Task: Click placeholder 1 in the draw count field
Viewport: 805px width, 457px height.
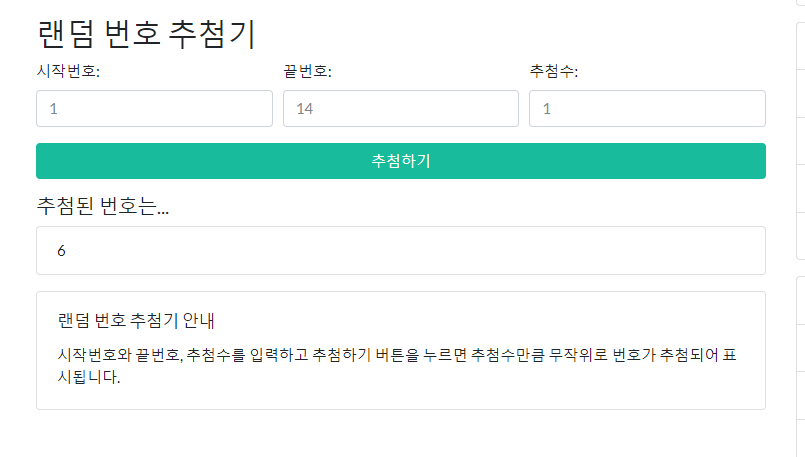Action: 547,109
